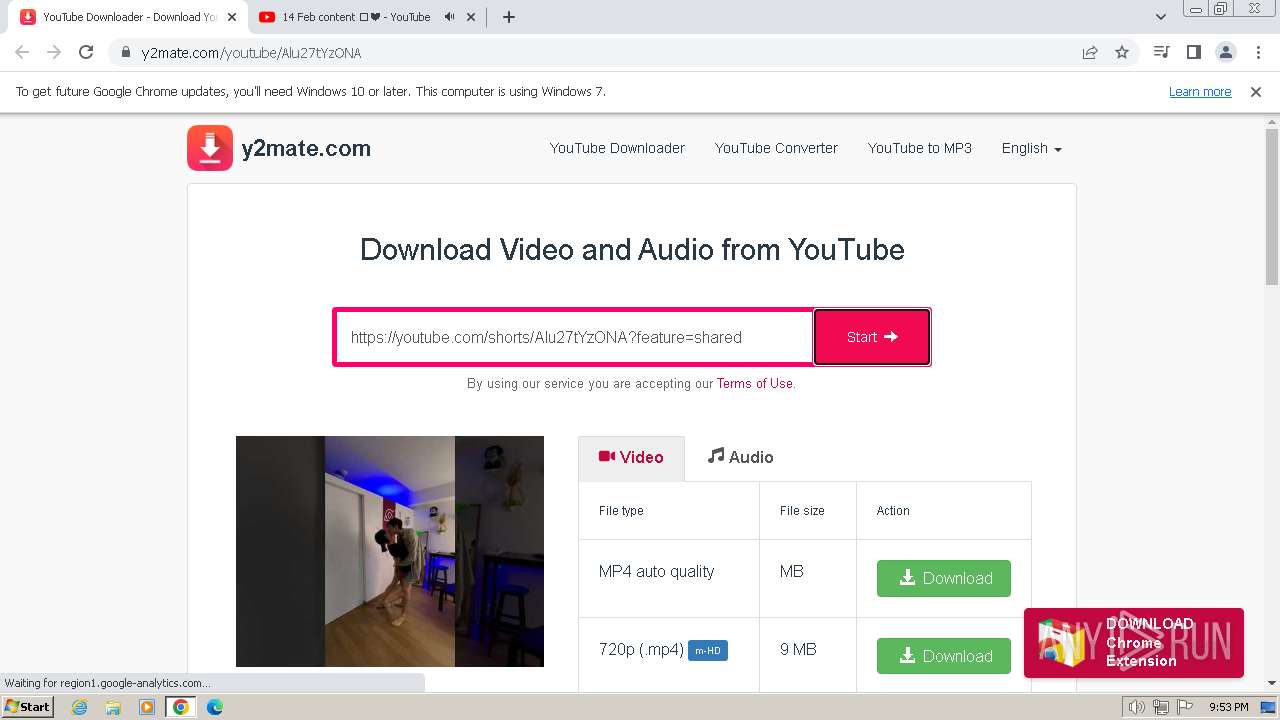Click the browser address bar
Viewport: 1280px width, 720px height.
[x=600, y=52]
